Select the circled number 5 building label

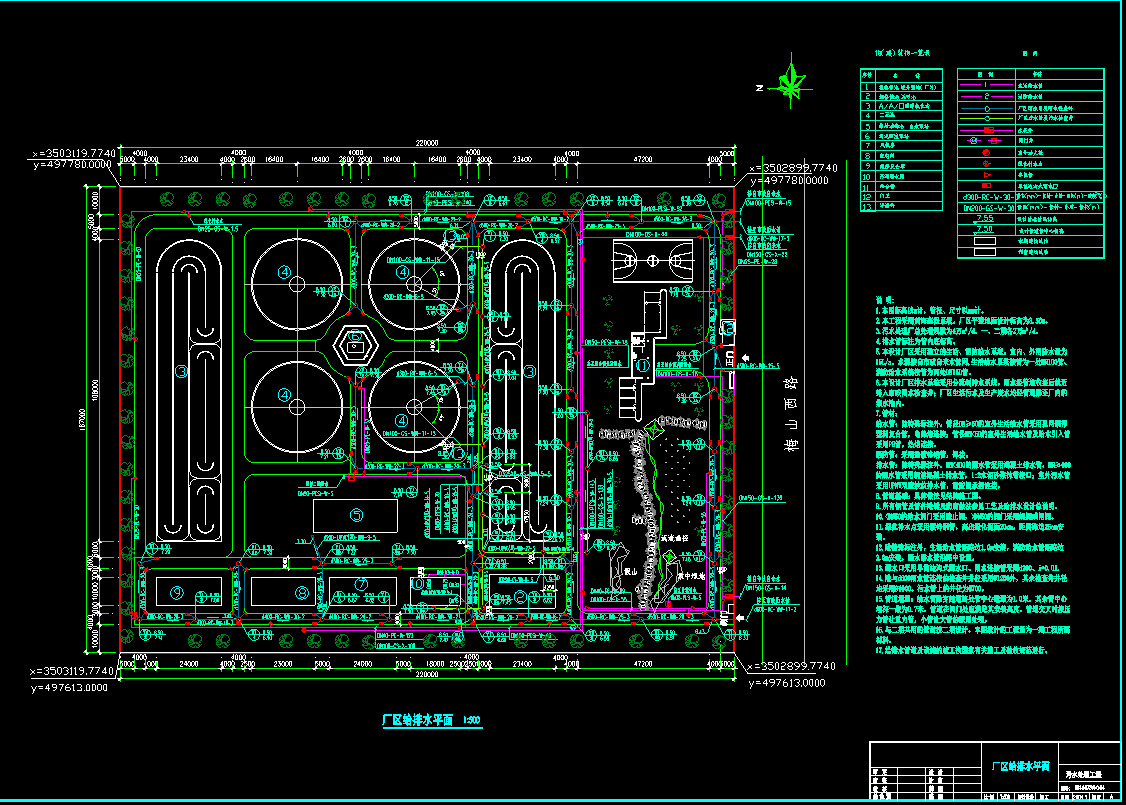tap(356, 515)
